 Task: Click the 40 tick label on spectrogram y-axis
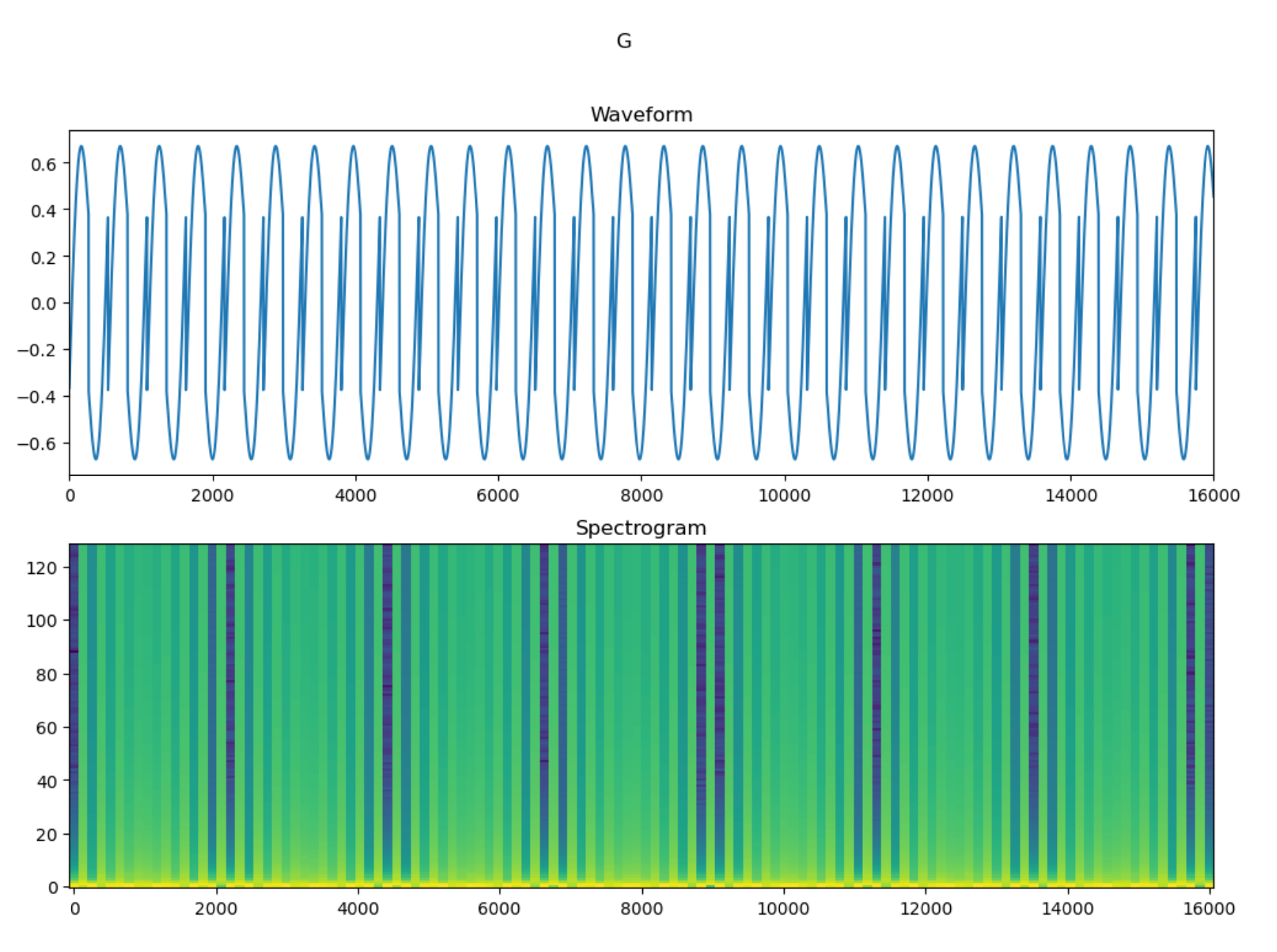(46, 781)
